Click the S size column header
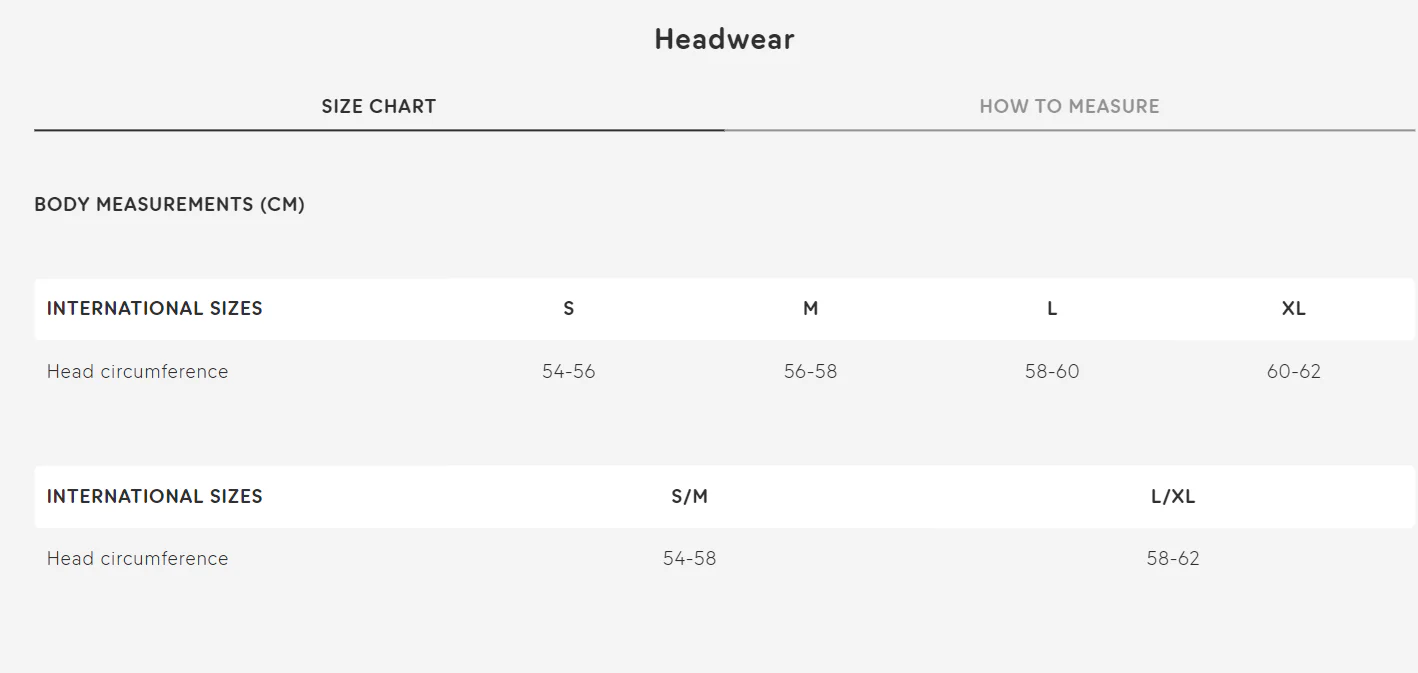This screenshot has height=673, width=1418. tap(569, 309)
